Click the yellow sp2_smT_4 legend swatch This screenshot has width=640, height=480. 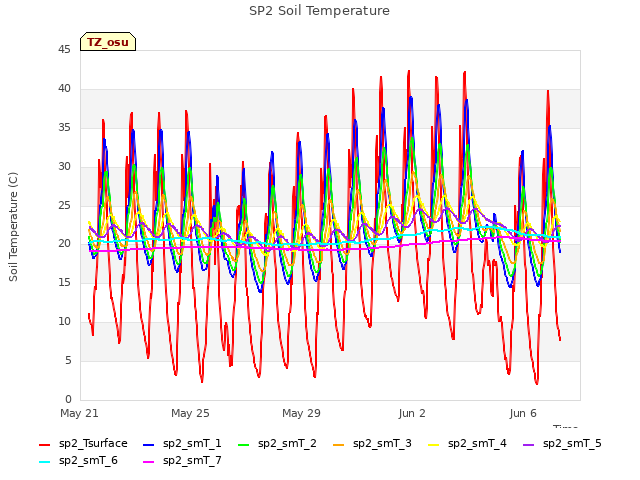coord(433,444)
